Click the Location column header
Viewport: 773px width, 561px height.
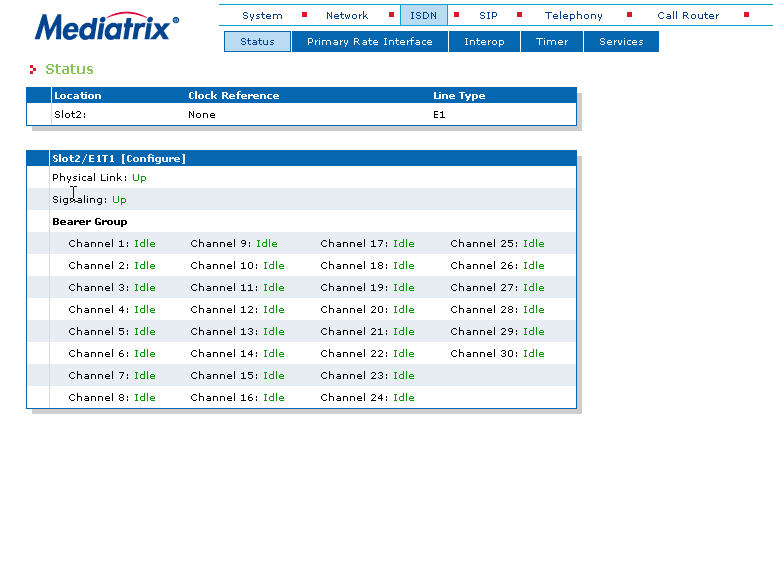pyautogui.click(x=77, y=96)
